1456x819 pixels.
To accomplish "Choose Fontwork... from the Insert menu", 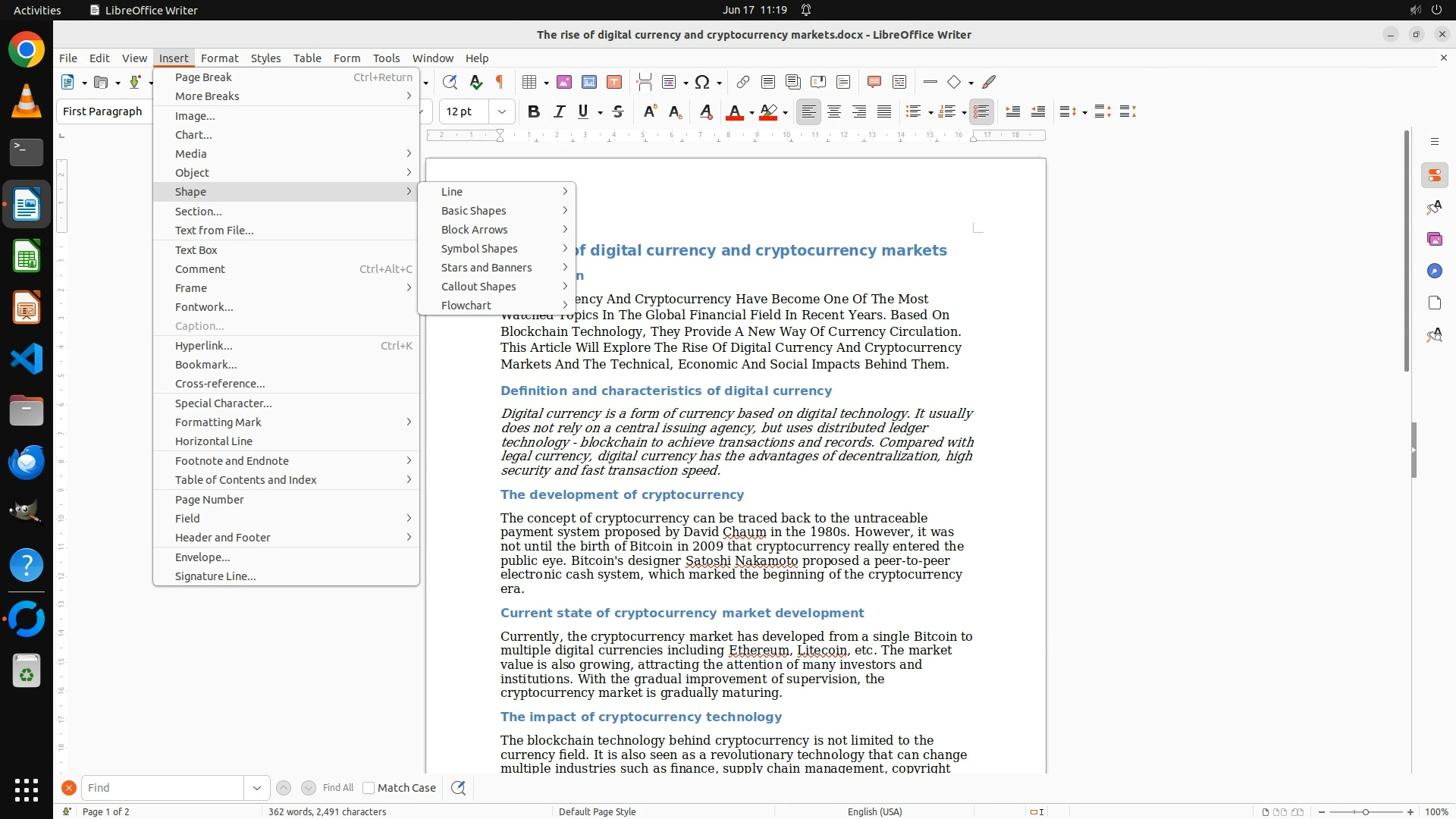I will pyautogui.click(x=204, y=307).
